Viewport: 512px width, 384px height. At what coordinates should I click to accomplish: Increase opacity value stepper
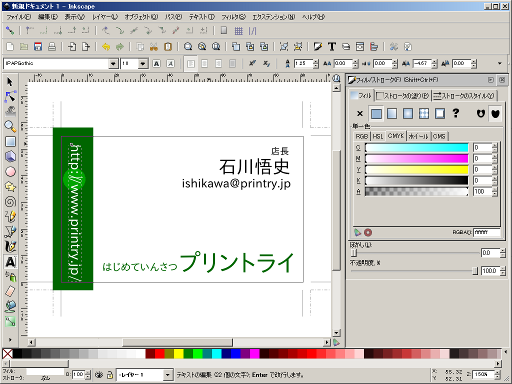(503, 269)
